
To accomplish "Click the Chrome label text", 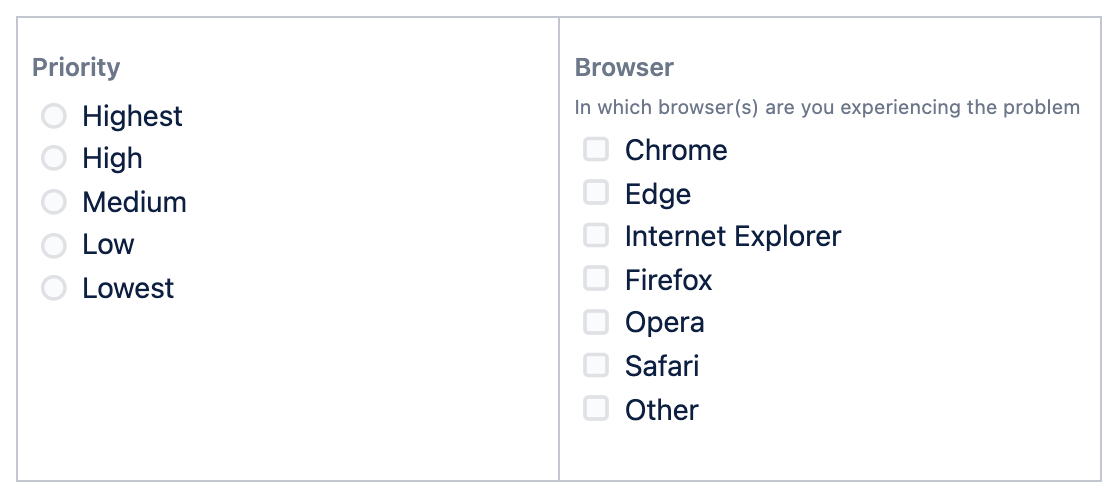I will (676, 150).
